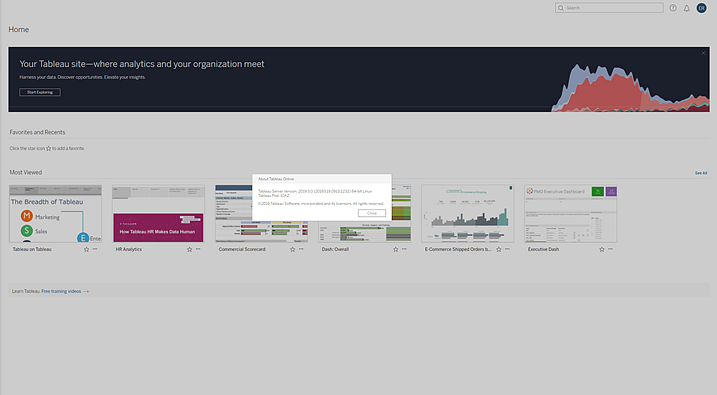Open more actions for Tableau on Tableau
This screenshot has width=717, height=395.
pos(95,249)
